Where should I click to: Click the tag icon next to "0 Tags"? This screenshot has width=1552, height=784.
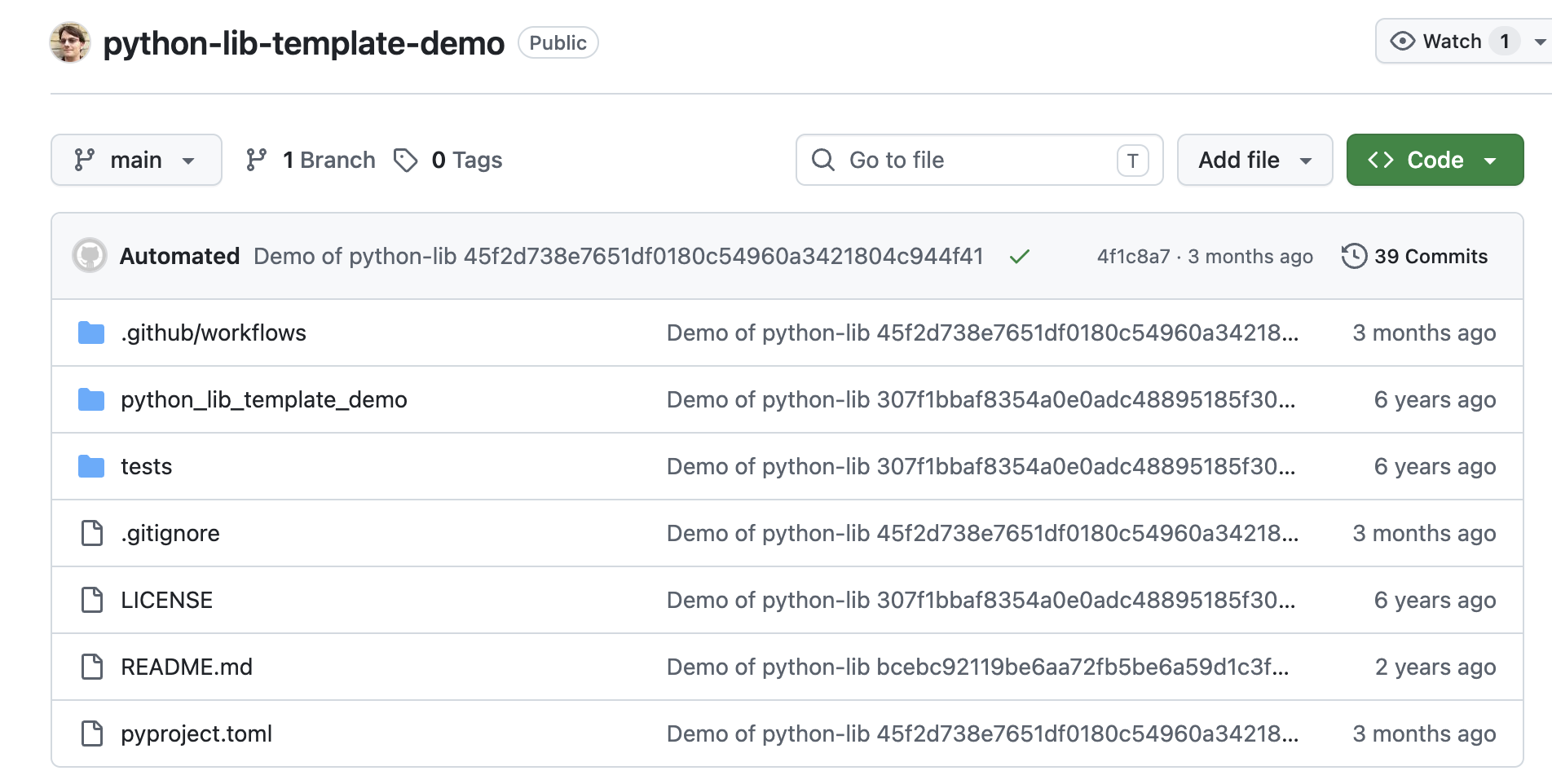(405, 160)
